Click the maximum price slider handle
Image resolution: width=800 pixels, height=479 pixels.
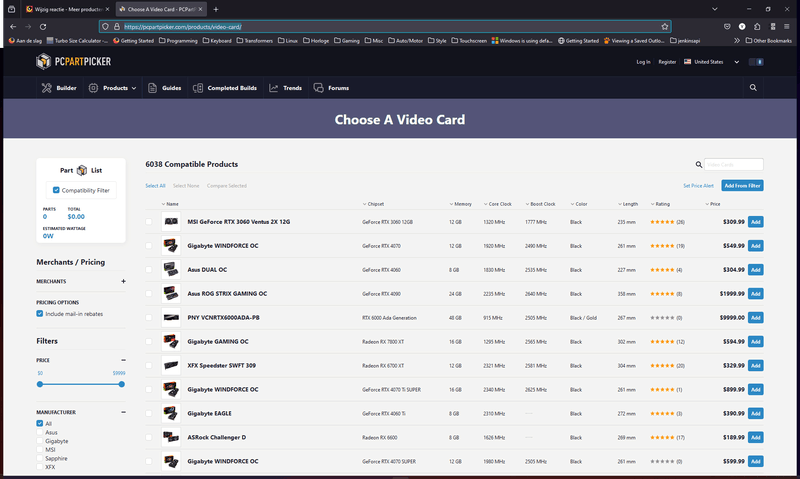pyautogui.click(x=121, y=384)
